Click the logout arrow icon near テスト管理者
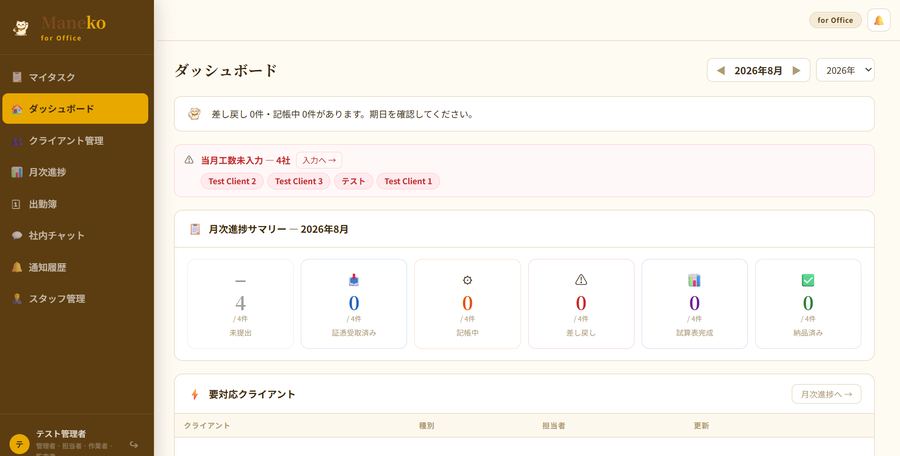This screenshot has height=456, width=900. tap(134, 445)
